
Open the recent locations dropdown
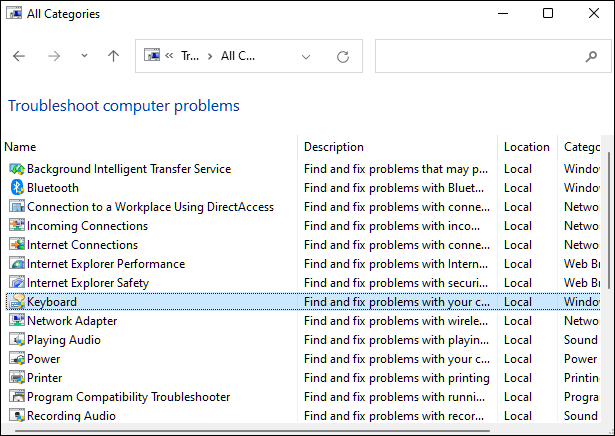(84, 57)
